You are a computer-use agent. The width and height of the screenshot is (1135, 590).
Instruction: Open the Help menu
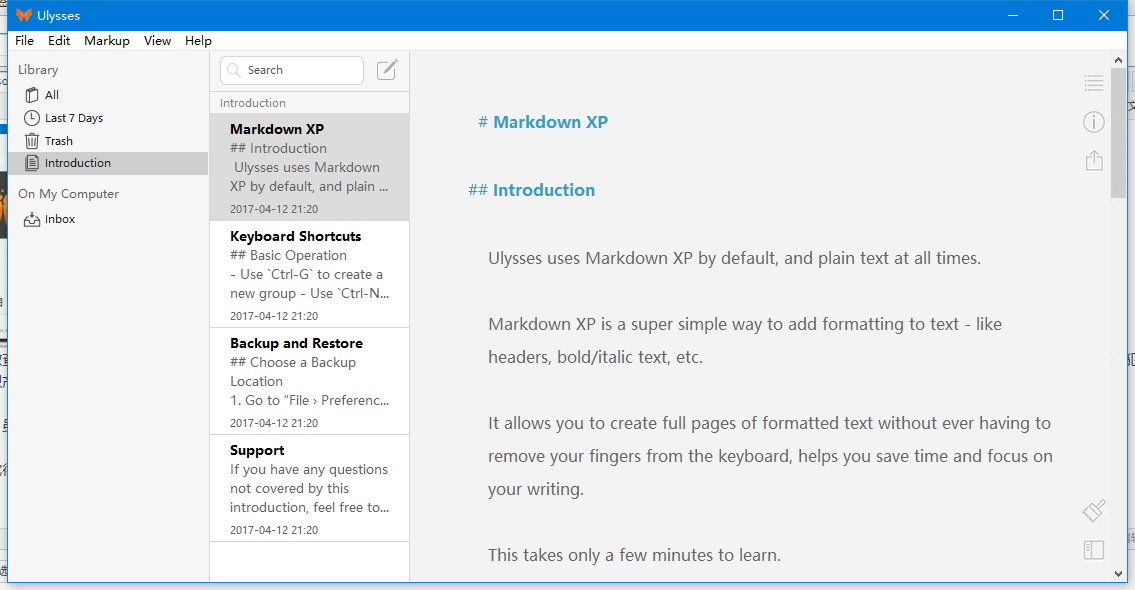[198, 41]
